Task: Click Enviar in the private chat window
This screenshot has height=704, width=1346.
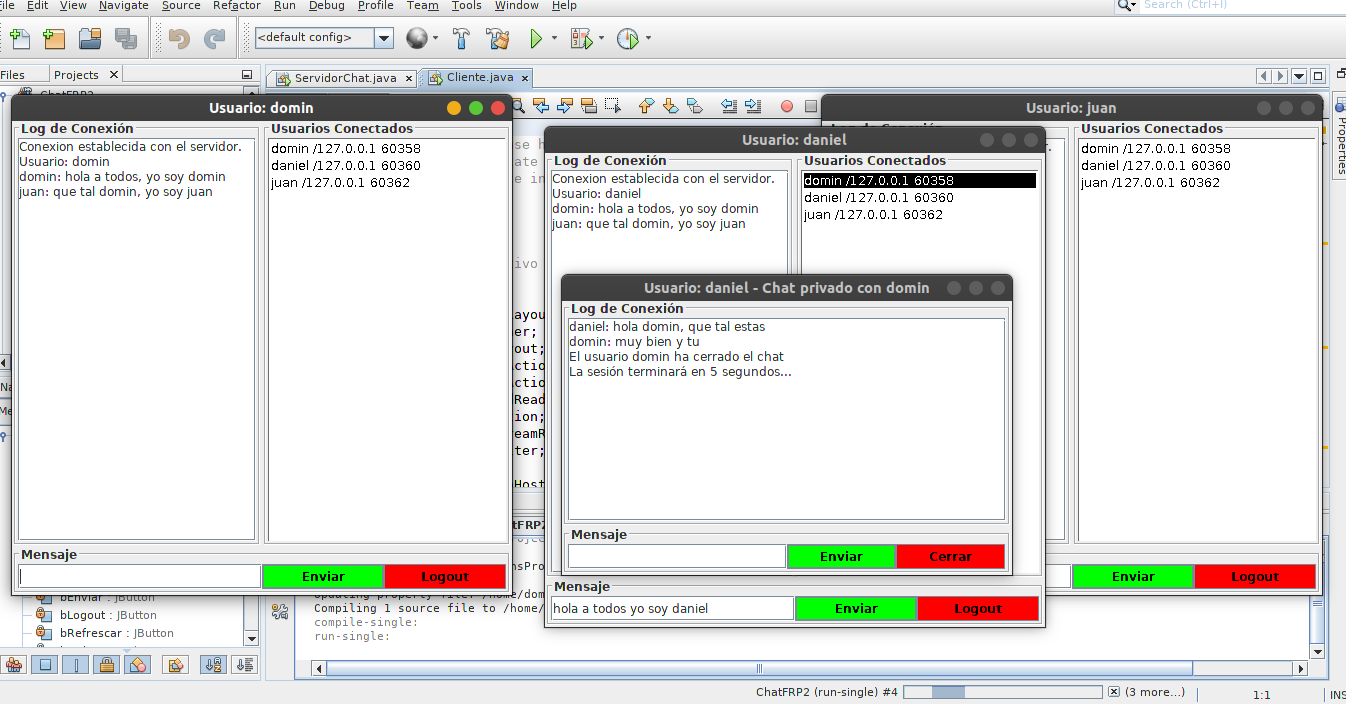Action: 841,556
